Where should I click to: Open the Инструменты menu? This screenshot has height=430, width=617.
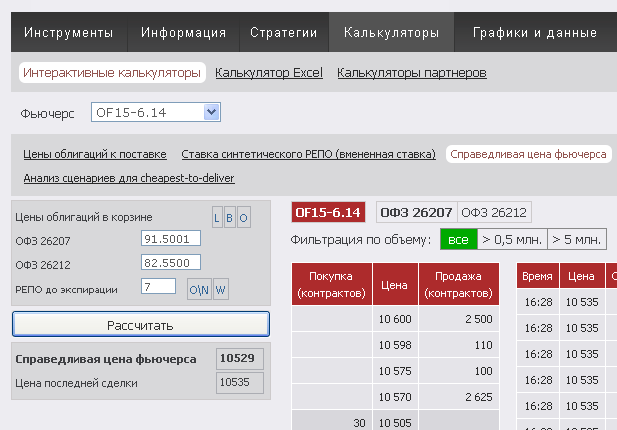pyautogui.click(x=68, y=32)
